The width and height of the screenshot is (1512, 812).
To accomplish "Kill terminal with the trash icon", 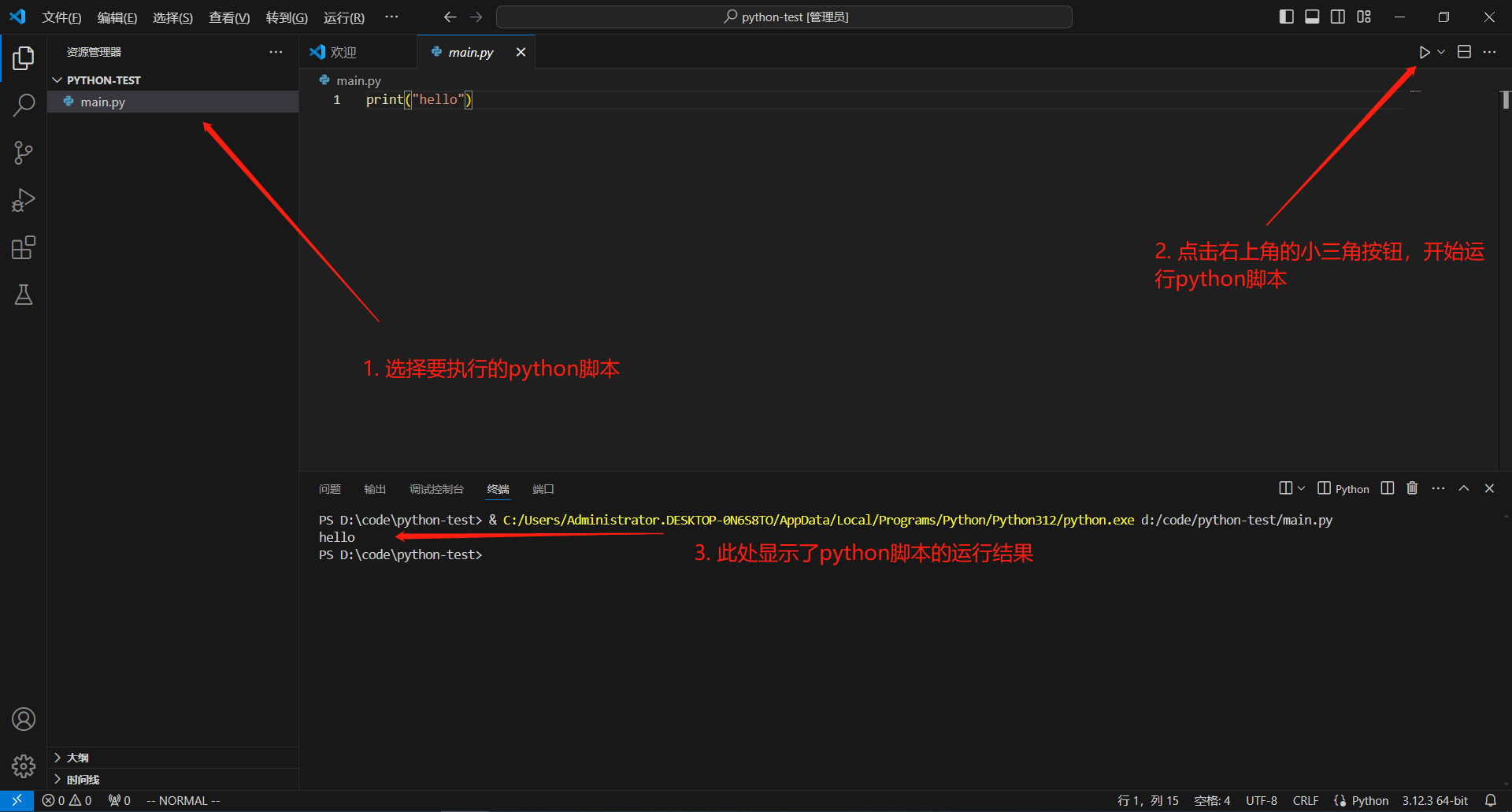I will [1412, 488].
